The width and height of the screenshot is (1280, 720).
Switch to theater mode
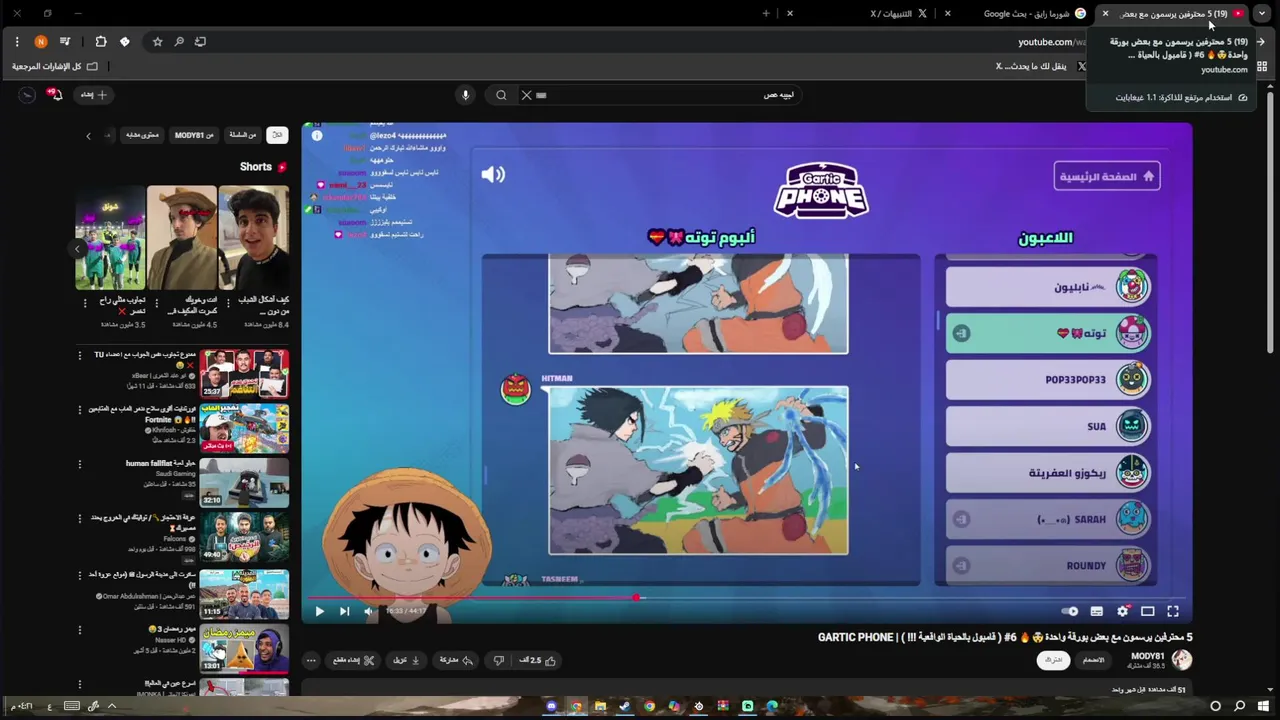click(1148, 611)
